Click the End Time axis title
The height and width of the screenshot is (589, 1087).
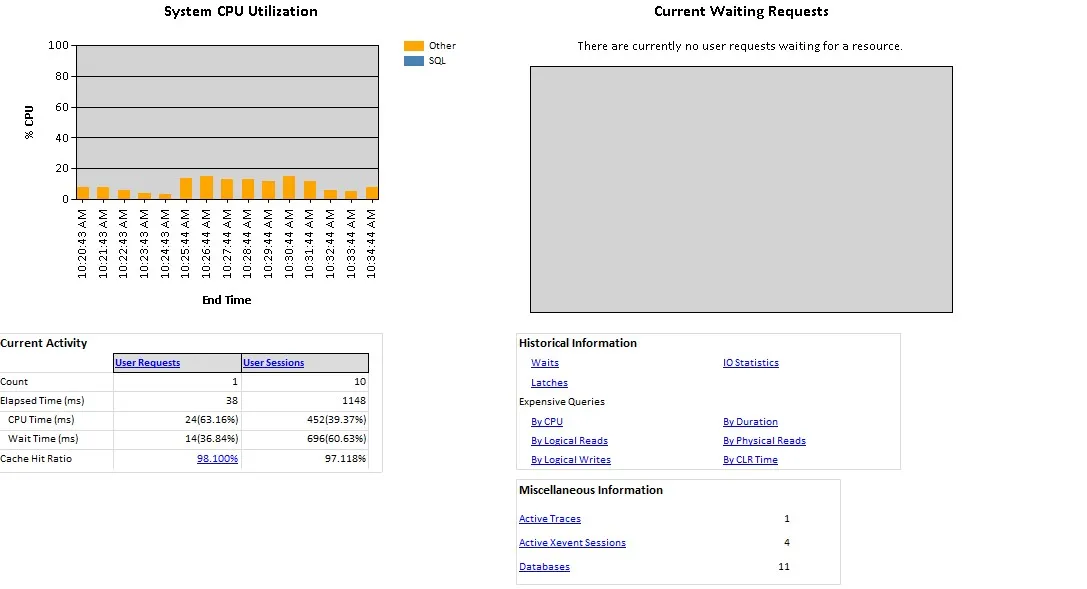(x=227, y=300)
